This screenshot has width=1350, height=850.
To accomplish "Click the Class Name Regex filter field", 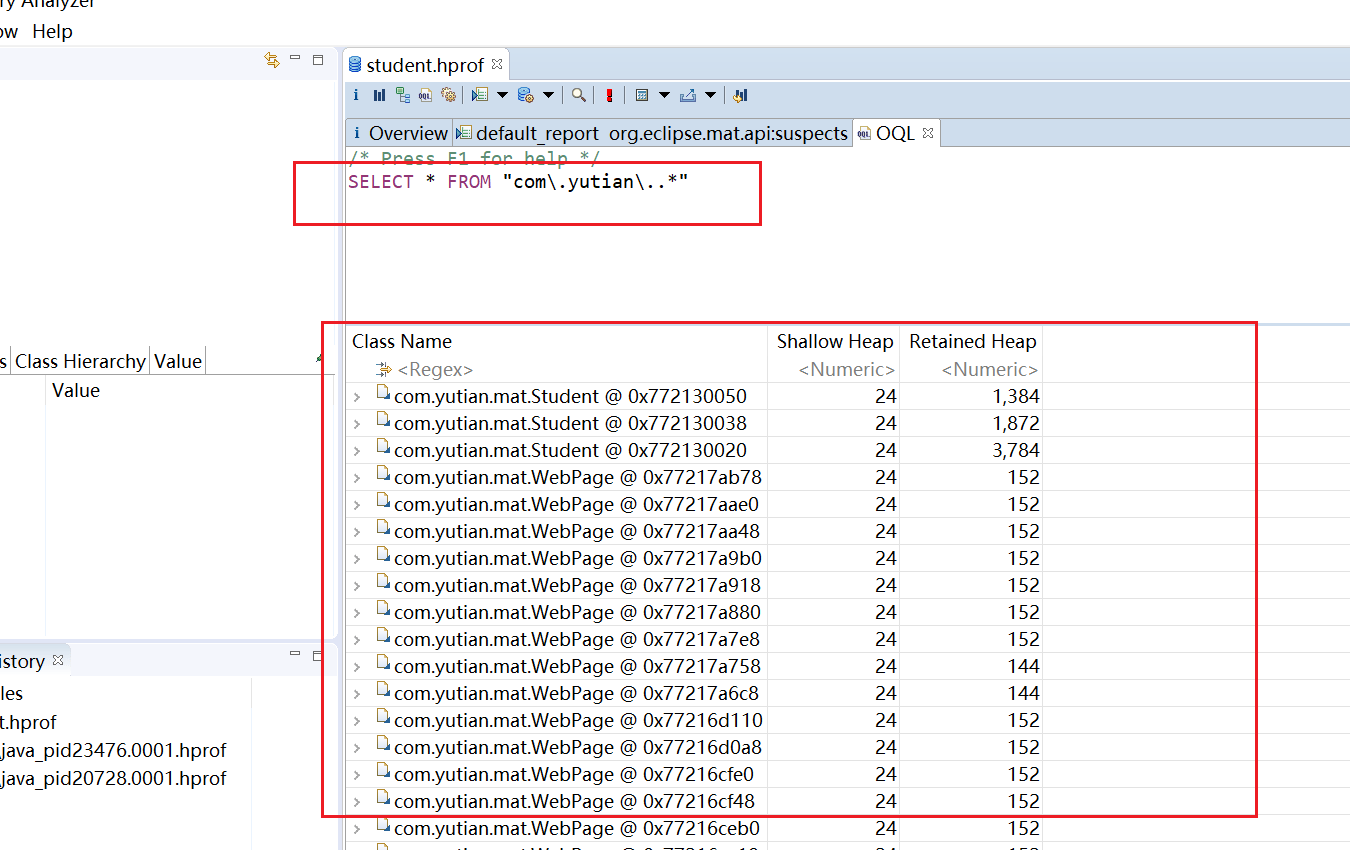I will pyautogui.click(x=435, y=370).
